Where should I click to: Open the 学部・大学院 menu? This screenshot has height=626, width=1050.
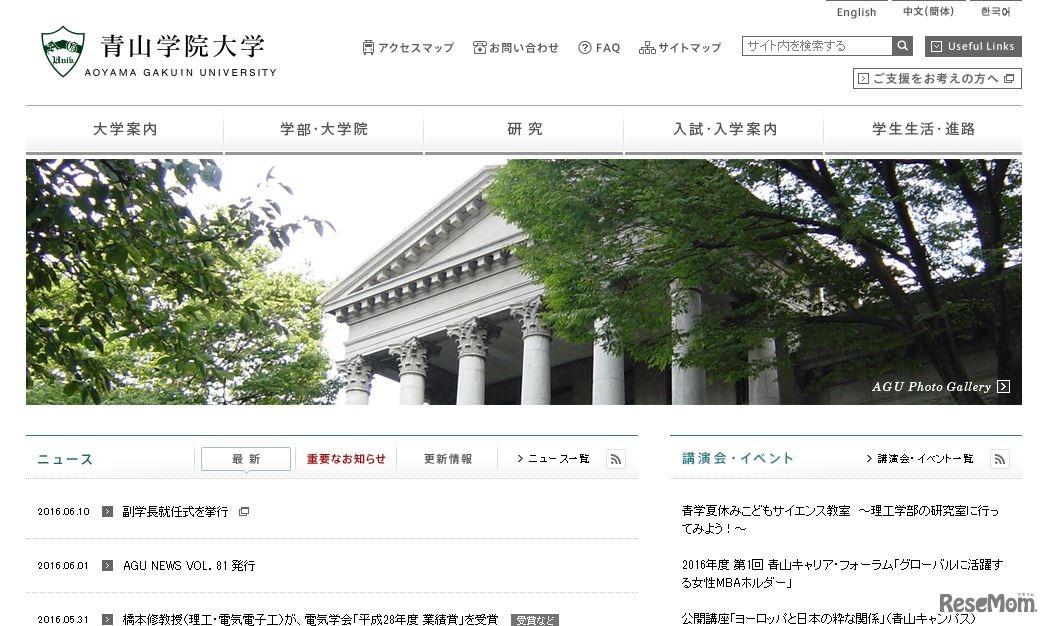[323, 129]
